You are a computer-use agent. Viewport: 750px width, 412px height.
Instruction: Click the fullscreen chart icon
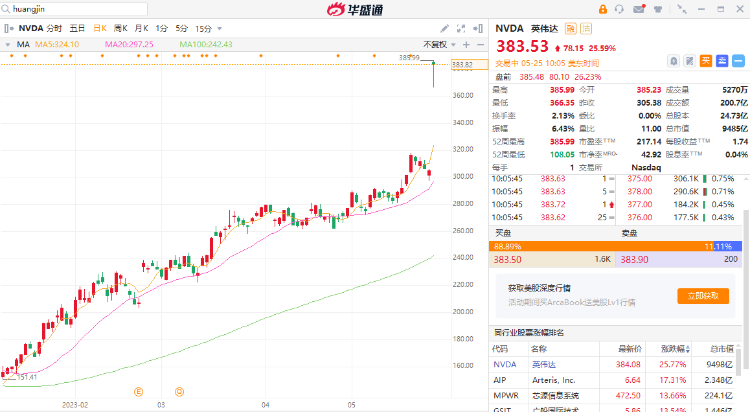(x=461, y=29)
